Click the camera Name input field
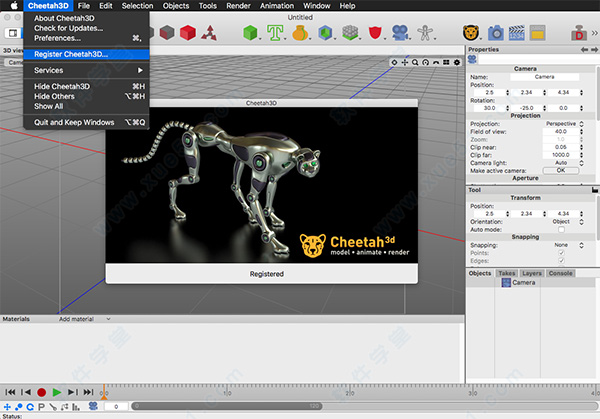600x419 pixels. (x=544, y=77)
